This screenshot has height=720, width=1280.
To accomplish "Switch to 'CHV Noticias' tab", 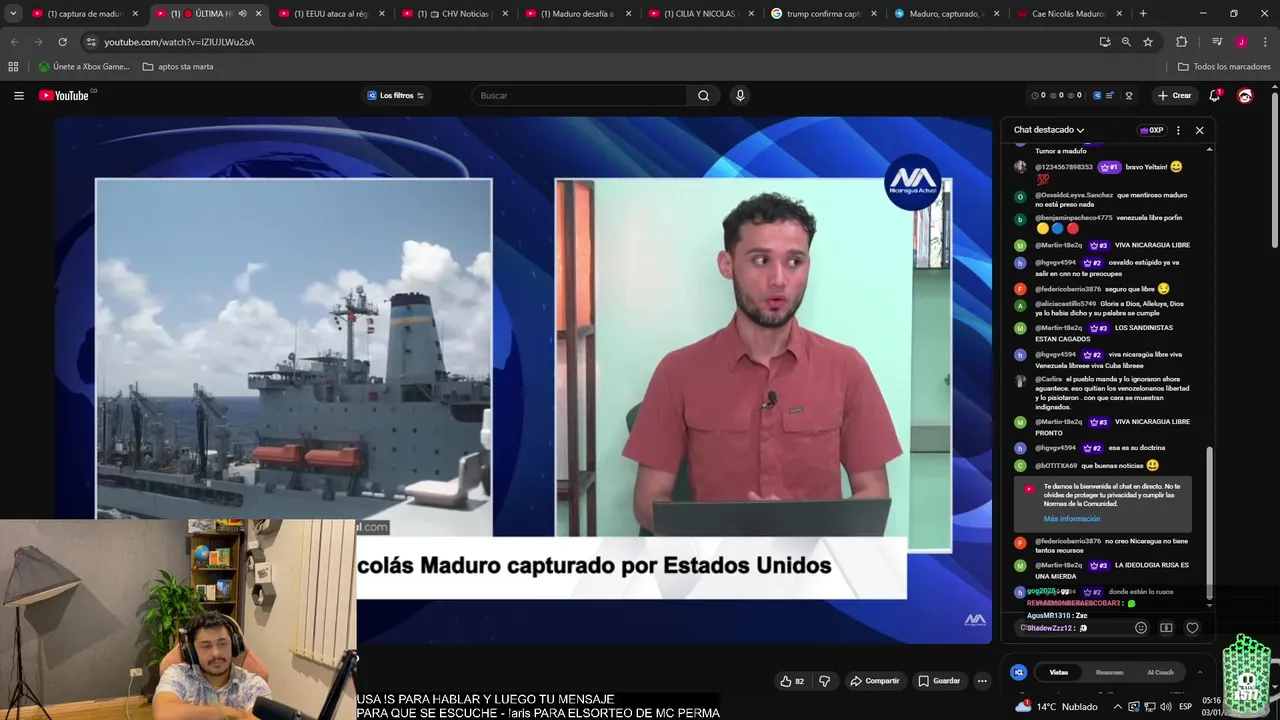I will click(456, 14).
